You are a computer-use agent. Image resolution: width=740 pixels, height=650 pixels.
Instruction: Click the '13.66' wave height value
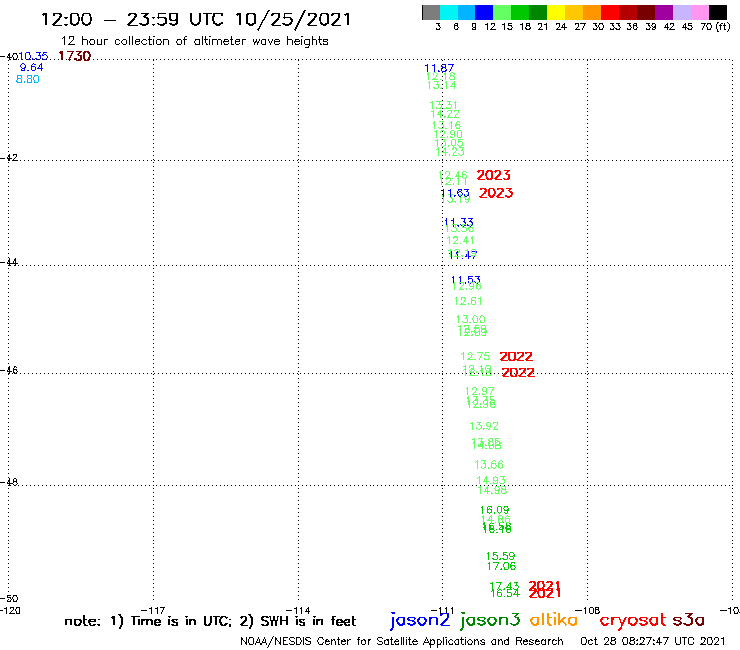(x=489, y=465)
